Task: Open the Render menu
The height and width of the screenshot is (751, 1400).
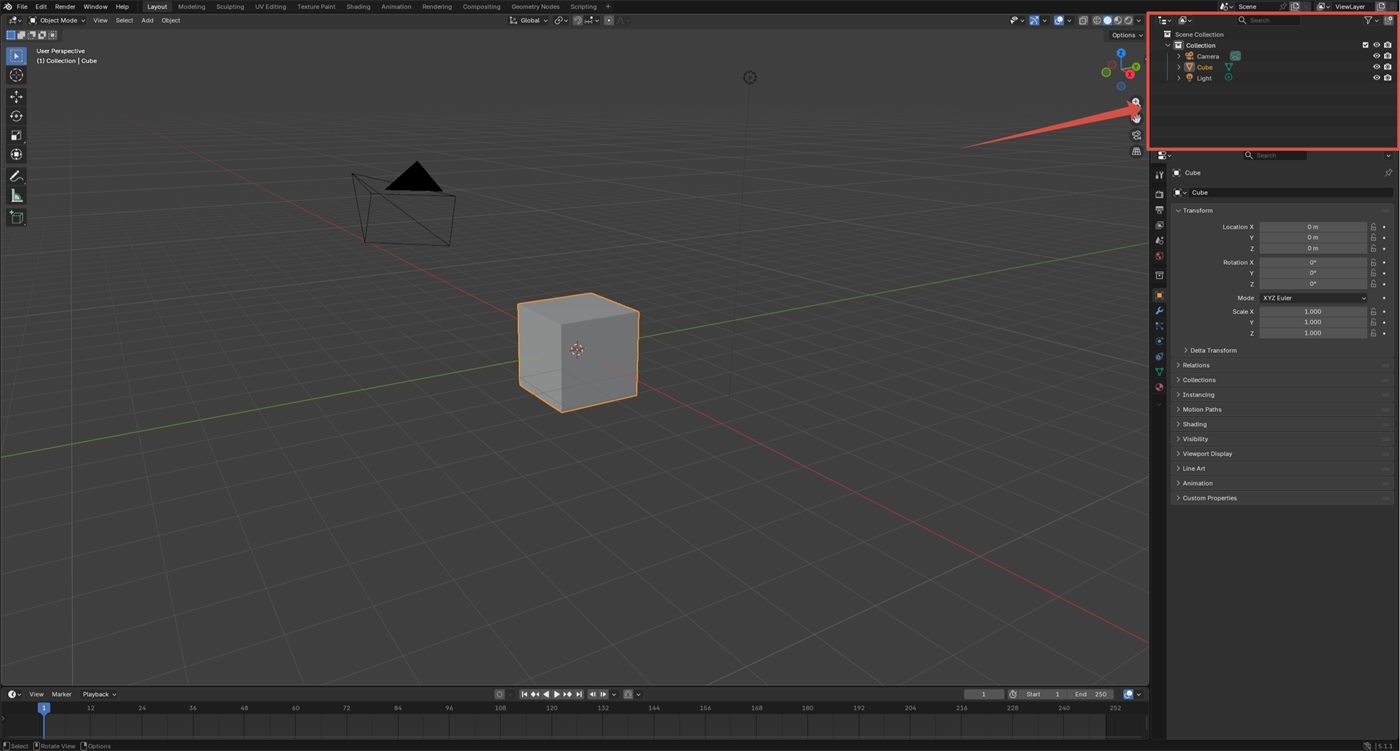Action: [65, 6]
